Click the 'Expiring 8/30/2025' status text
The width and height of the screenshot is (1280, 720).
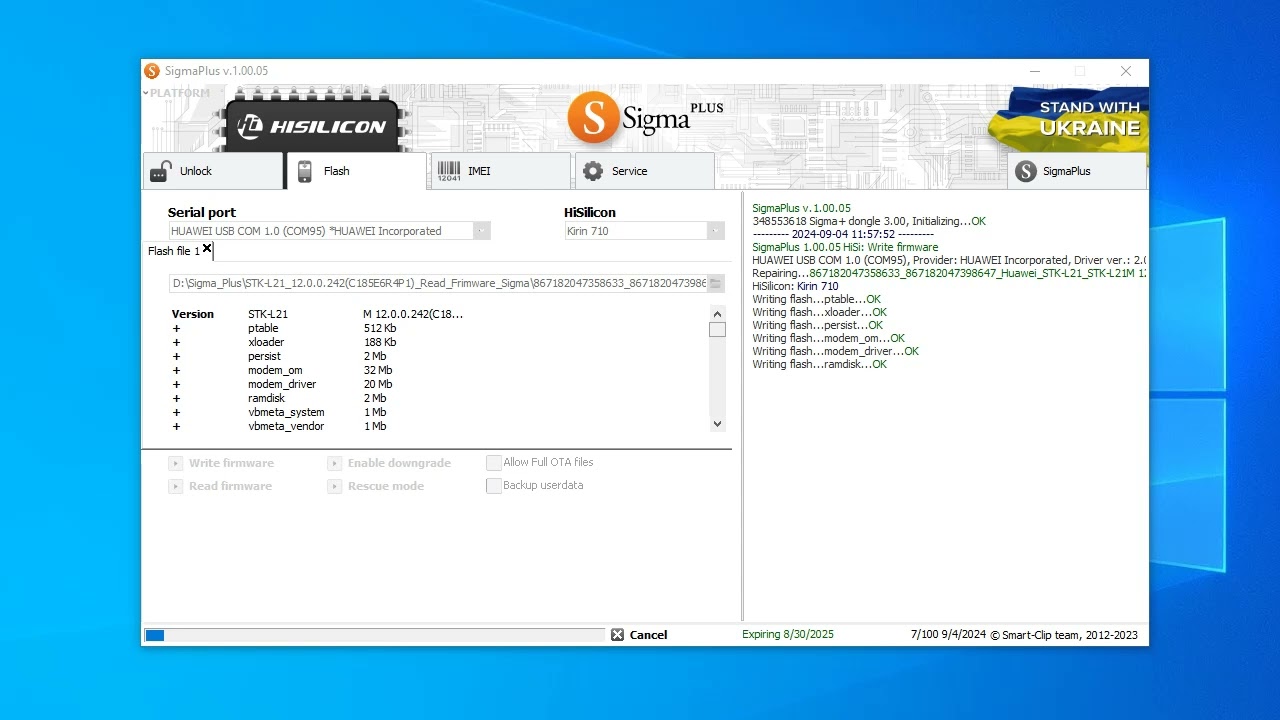click(x=788, y=635)
